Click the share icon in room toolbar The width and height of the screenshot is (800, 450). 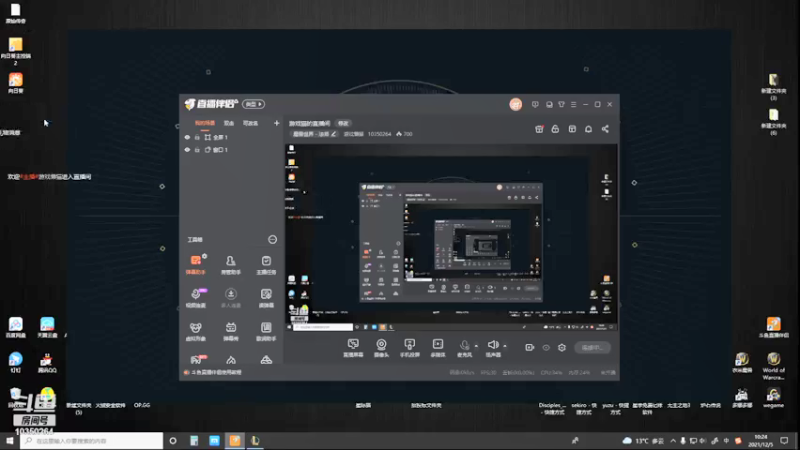coord(605,129)
